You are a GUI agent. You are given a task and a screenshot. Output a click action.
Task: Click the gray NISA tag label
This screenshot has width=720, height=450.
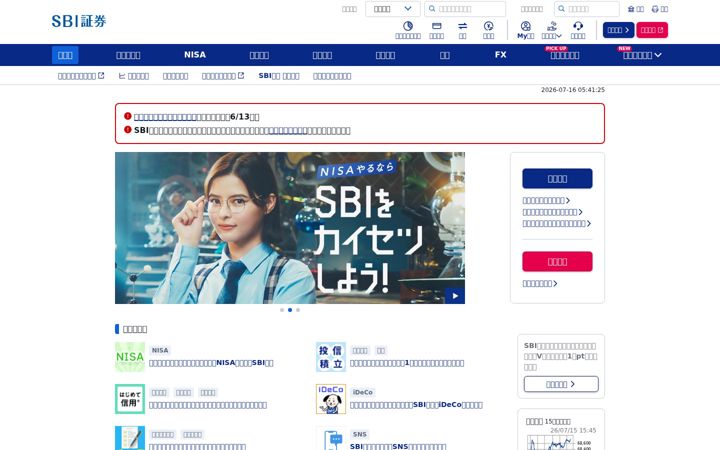coord(160,350)
